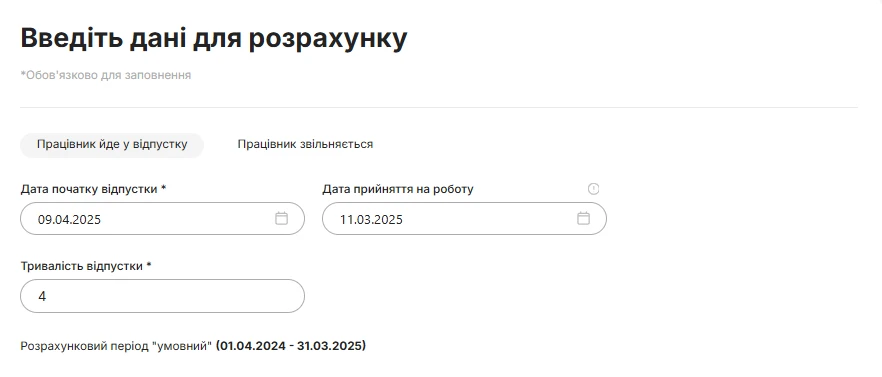
Task: Click the Розрахунковий період label text
Action: point(85,345)
